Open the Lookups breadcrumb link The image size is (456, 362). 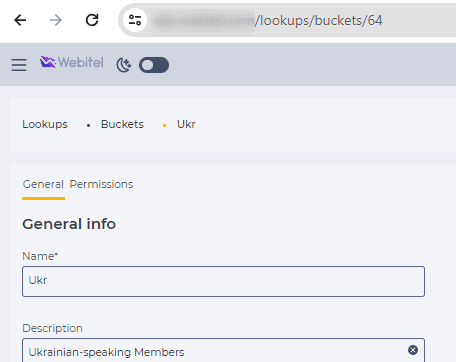point(45,124)
